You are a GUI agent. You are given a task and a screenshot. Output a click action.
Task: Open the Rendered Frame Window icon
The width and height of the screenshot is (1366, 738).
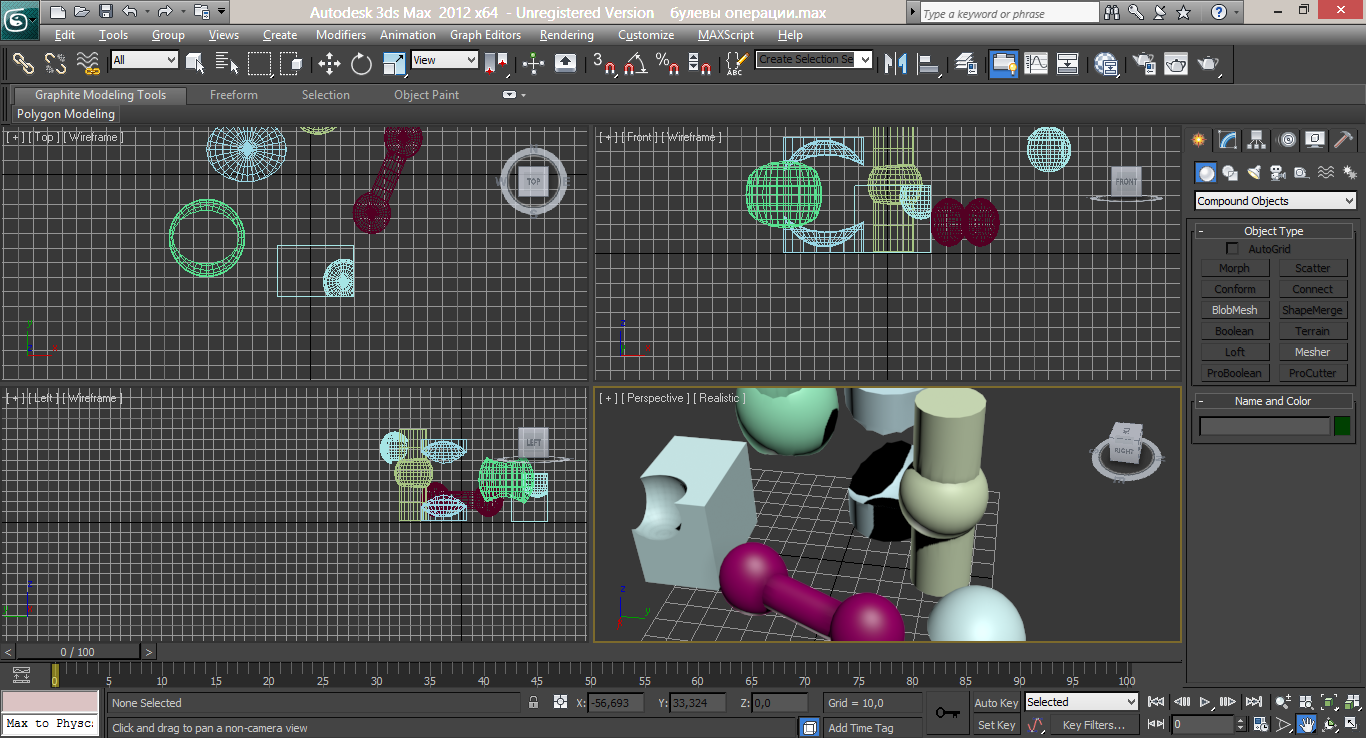pos(1175,64)
